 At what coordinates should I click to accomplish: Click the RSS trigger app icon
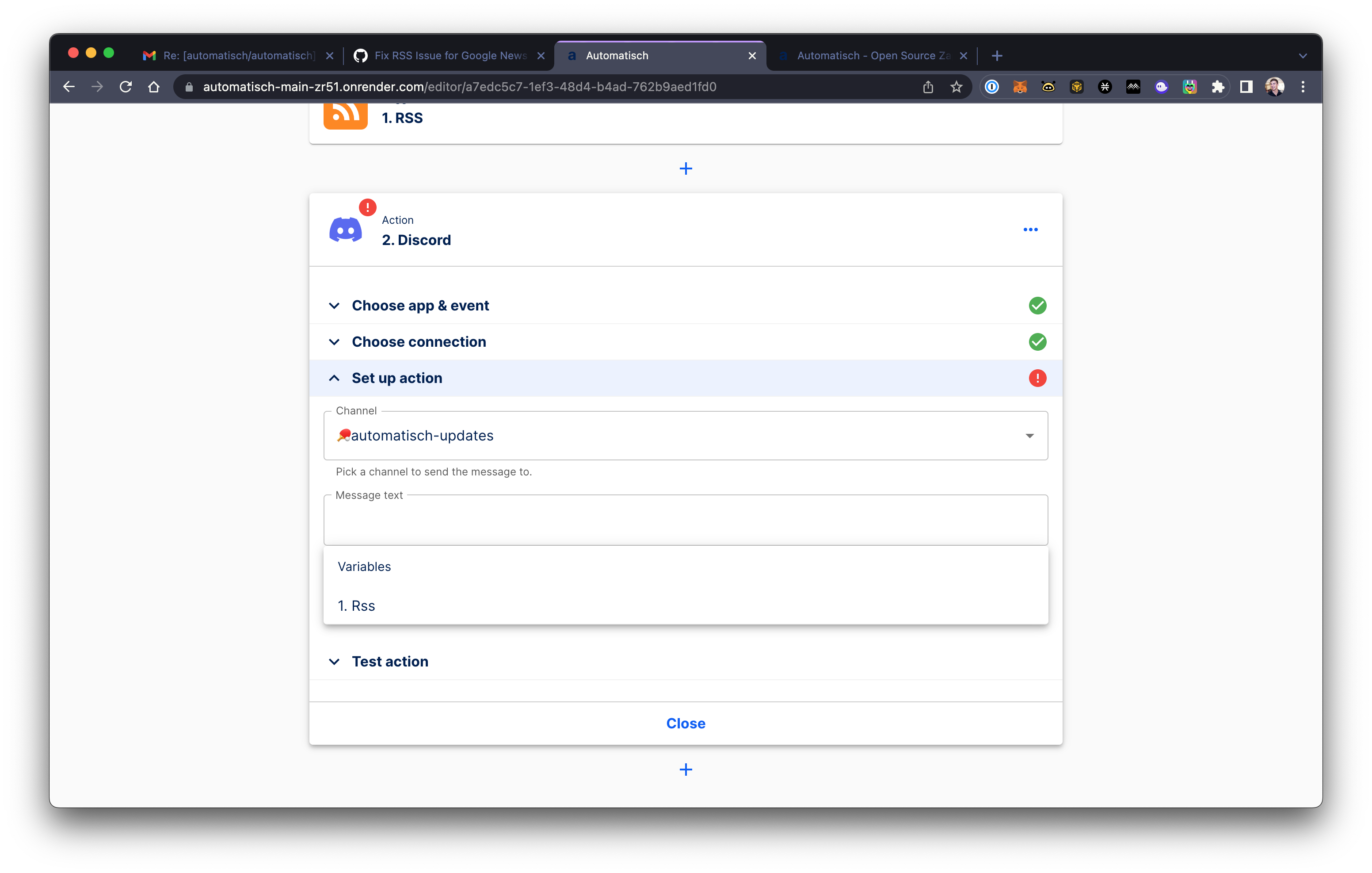[x=345, y=116]
